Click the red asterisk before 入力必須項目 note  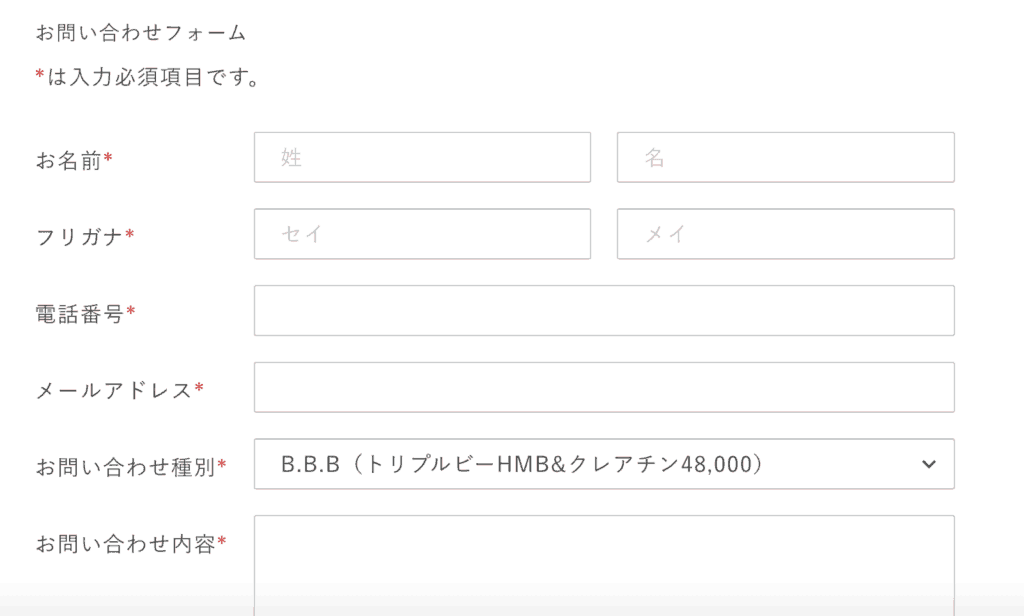pyautogui.click(x=40, y=76)
